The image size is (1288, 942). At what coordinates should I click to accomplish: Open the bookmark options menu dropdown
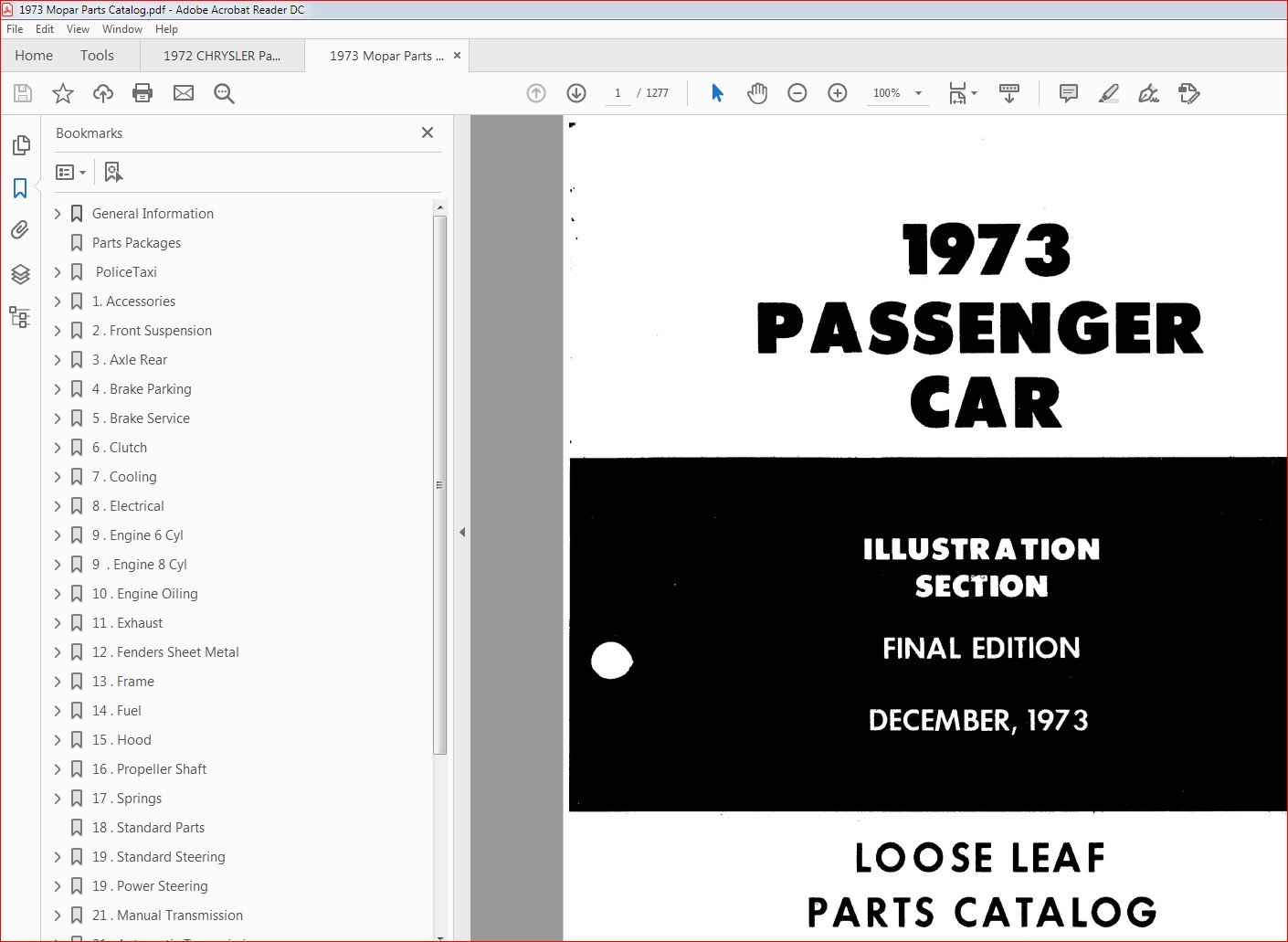coord(71,172)
